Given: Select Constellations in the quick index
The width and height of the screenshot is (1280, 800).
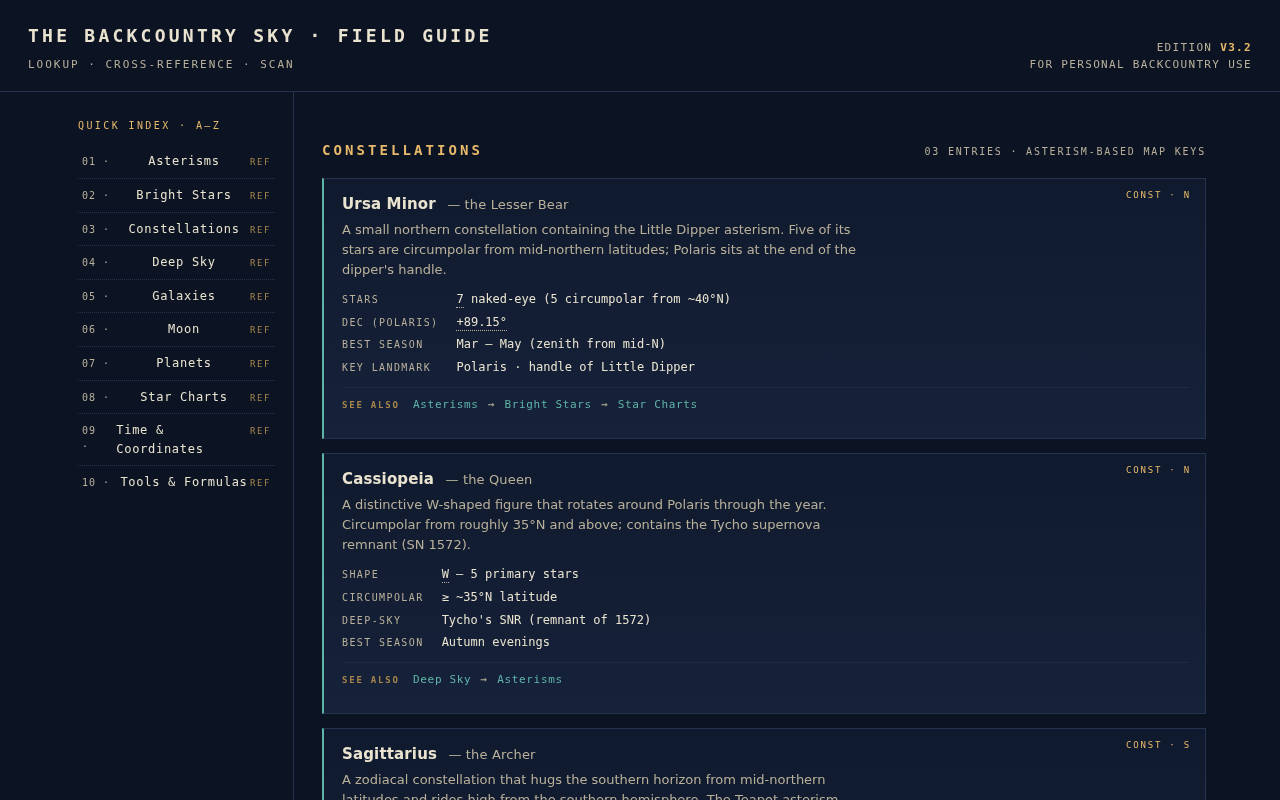Looking at the screenshot, I should 176,229.
